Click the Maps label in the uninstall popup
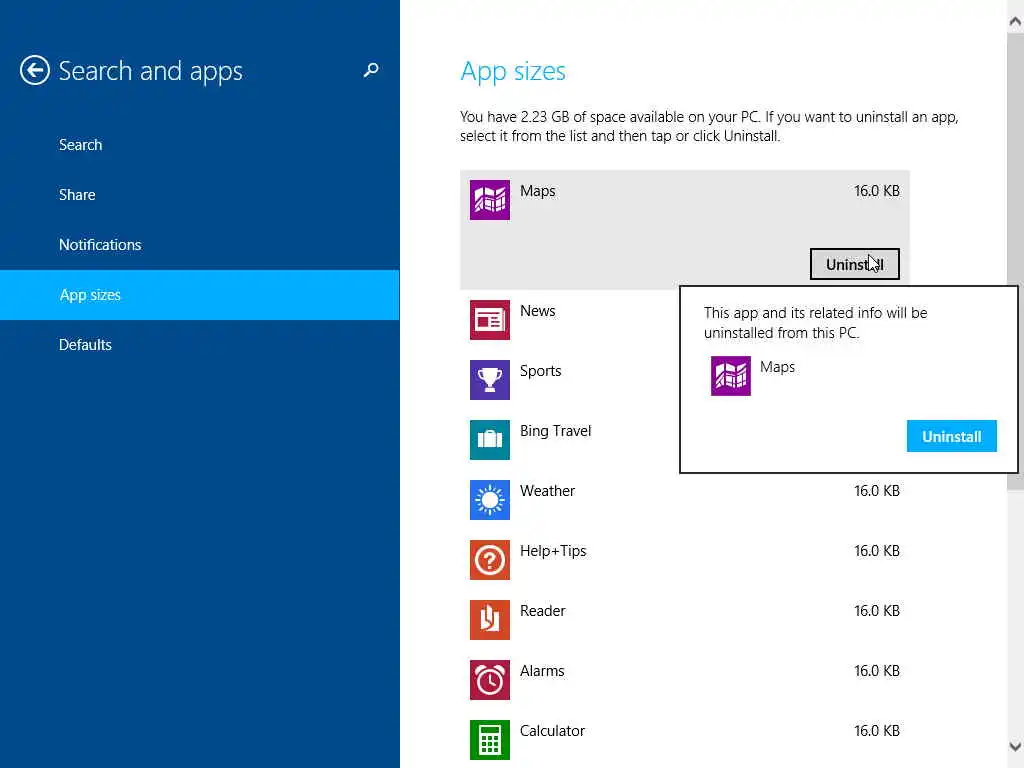Viewport: 1024px width, 768px height. (x=777, y=367)
